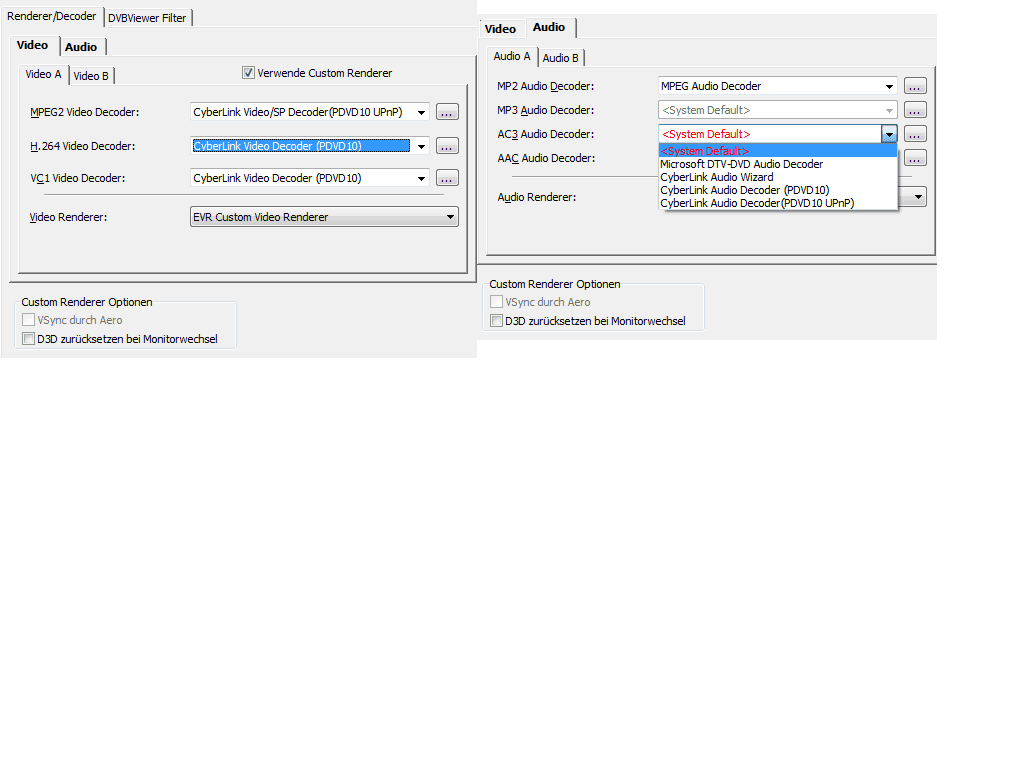
Task: Open MP2 Audio Decoder properties button
Action: pyautogui.click(x=915, y=86)
